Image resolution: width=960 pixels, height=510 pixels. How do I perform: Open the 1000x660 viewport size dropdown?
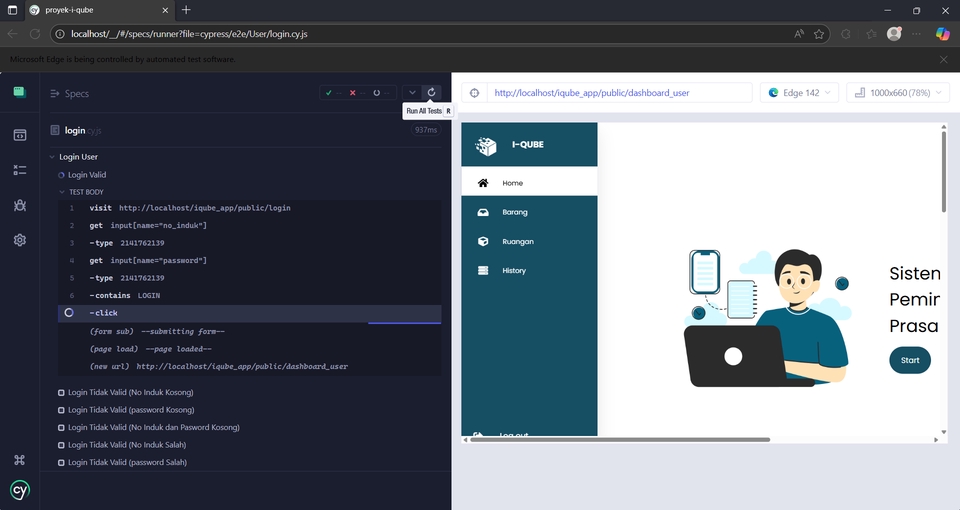897,93
